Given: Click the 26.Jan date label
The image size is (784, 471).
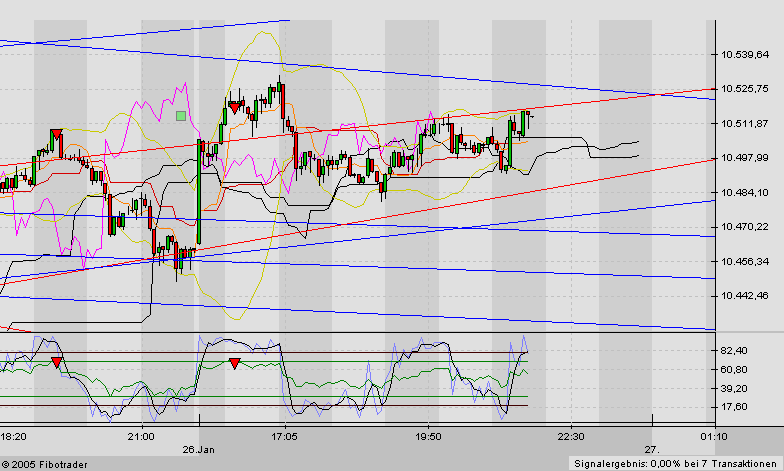Looking at the screenshot, I should click(198, 450).
